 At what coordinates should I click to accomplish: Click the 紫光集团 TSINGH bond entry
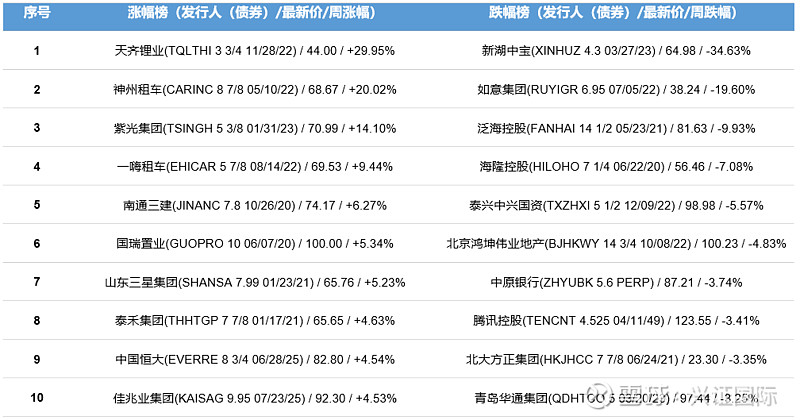pyautogui.click(x=255, y=129)
